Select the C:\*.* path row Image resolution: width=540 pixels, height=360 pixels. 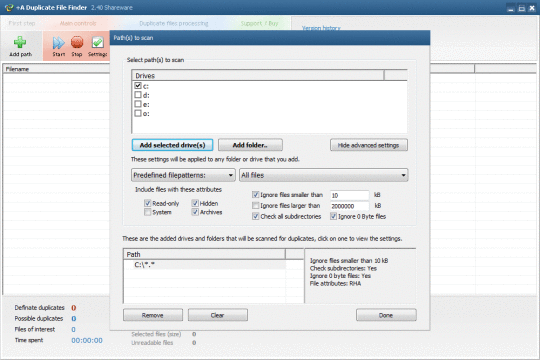tap(205, 265)
